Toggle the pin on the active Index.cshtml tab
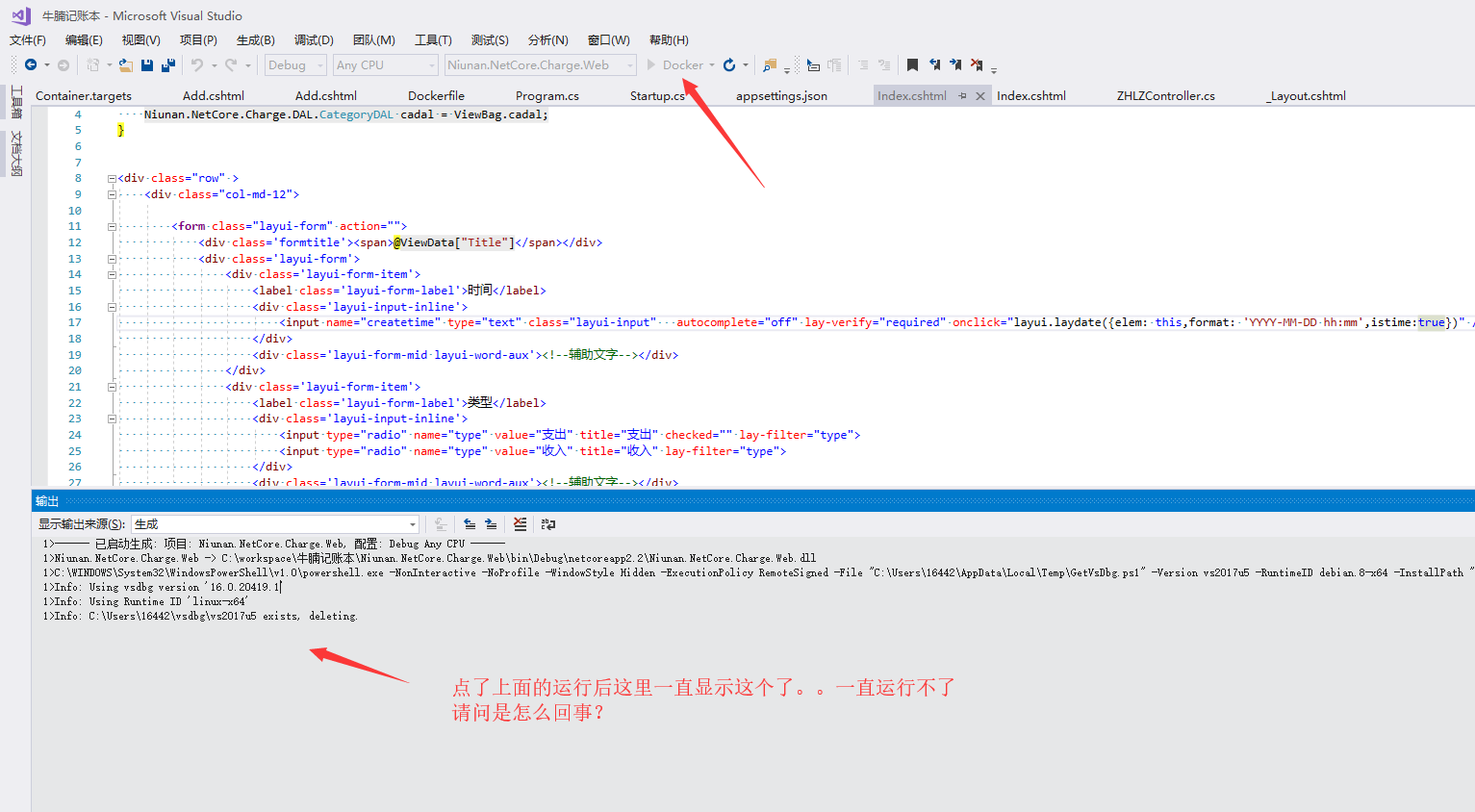The height and width of the screenshot is (812, 1475). point(962,96)
